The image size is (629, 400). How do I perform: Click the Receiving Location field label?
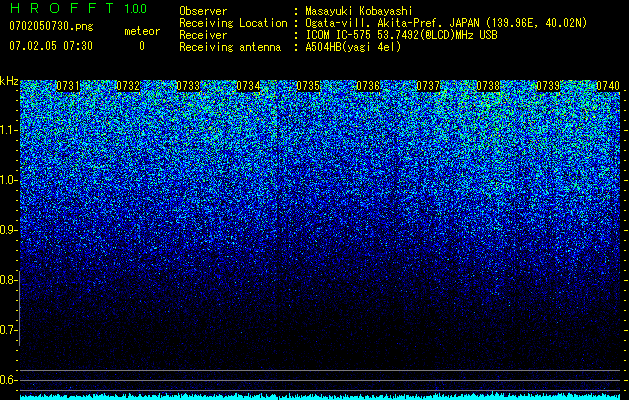coord(233,23)
